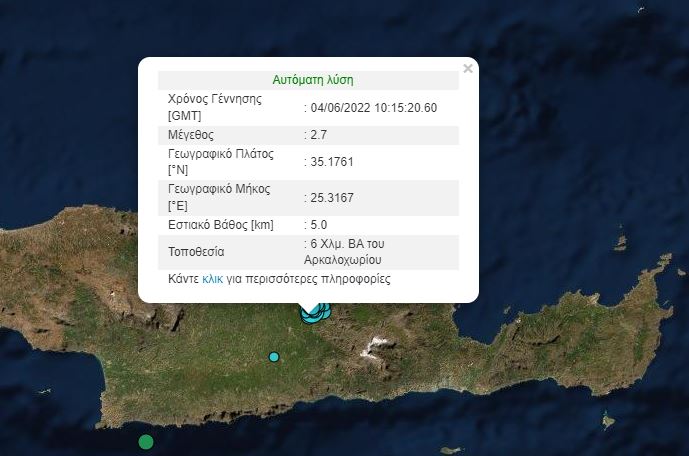The image size is (689, 456).
Task: Click the "Μέγεθος" row label
Action: pos(191,135)
